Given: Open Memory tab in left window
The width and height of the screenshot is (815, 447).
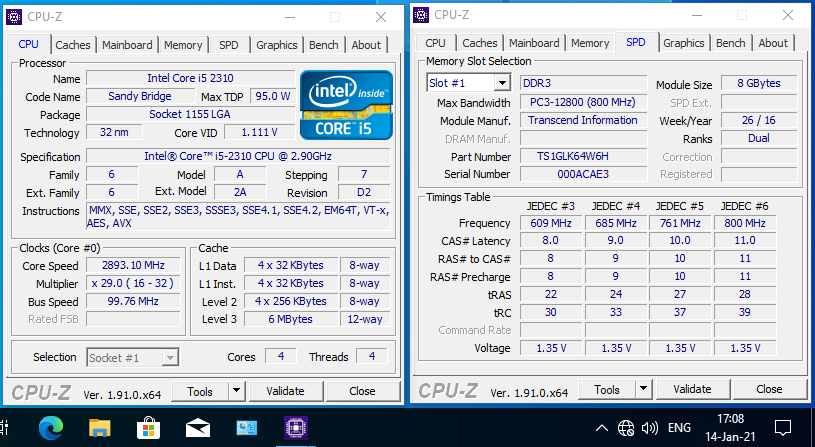Looking at the screenshot, I should [183, 45].
